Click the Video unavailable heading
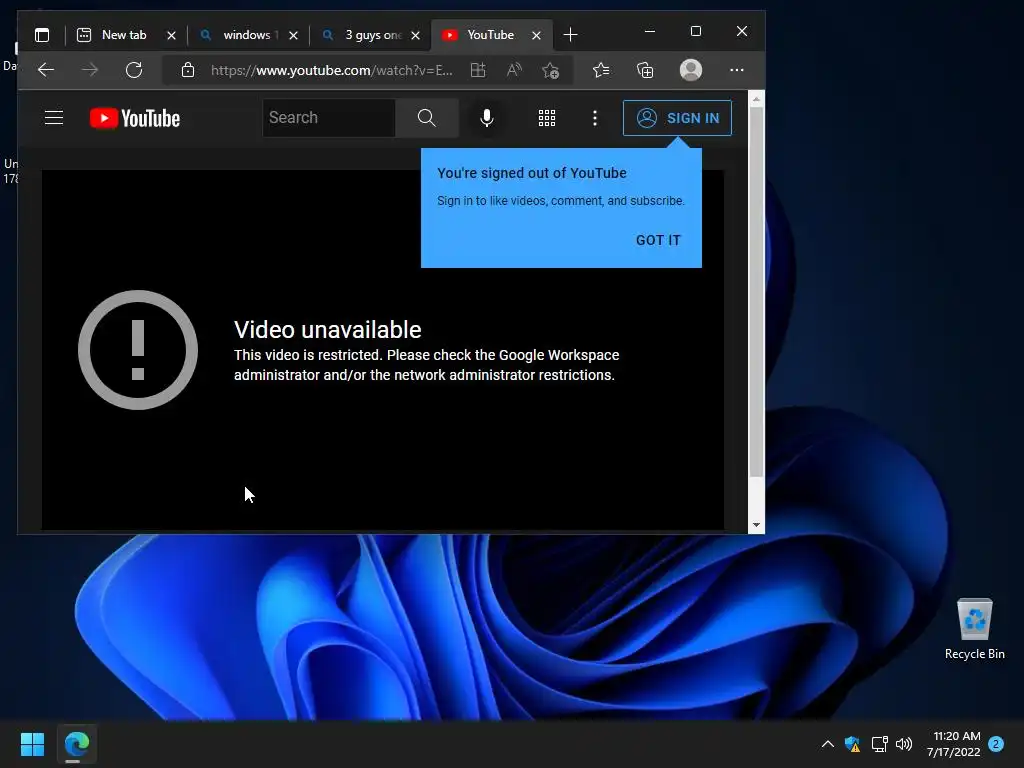 pos(328,330)
